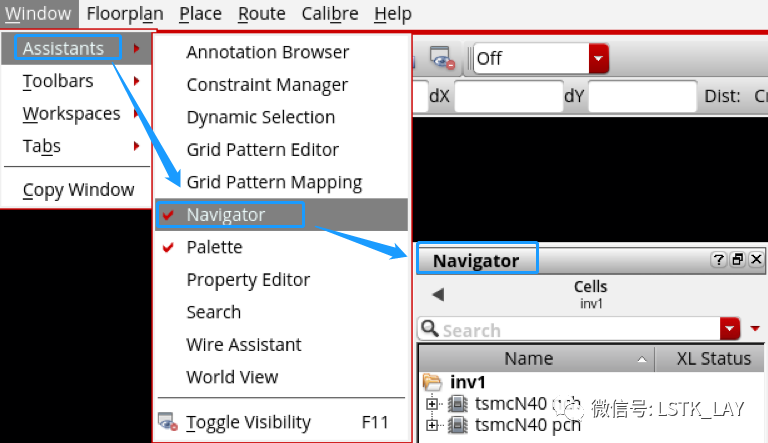Click the Navigator back arrow
The width and height of the screenshot is (768, 443).
point(438,295)
